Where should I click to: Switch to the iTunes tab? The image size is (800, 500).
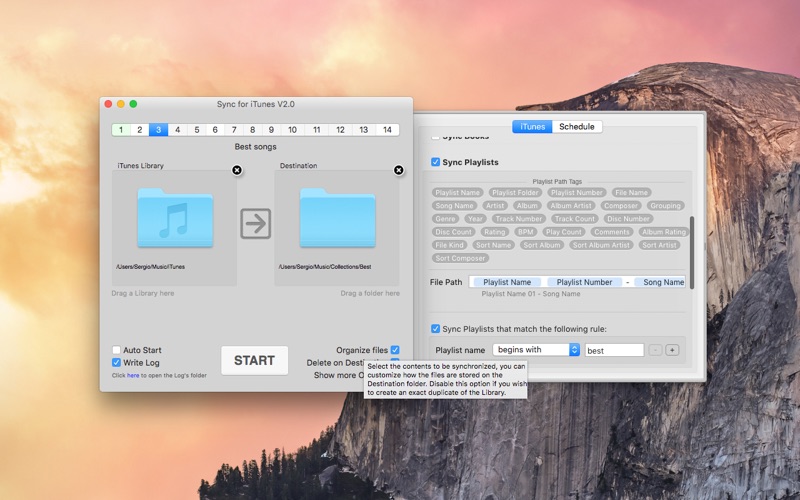point(532,127)
